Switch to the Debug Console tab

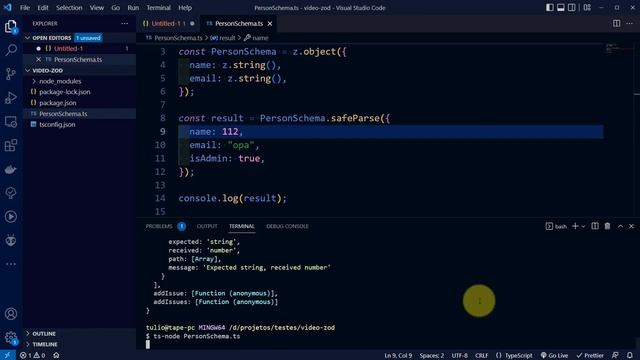(287, 226)
